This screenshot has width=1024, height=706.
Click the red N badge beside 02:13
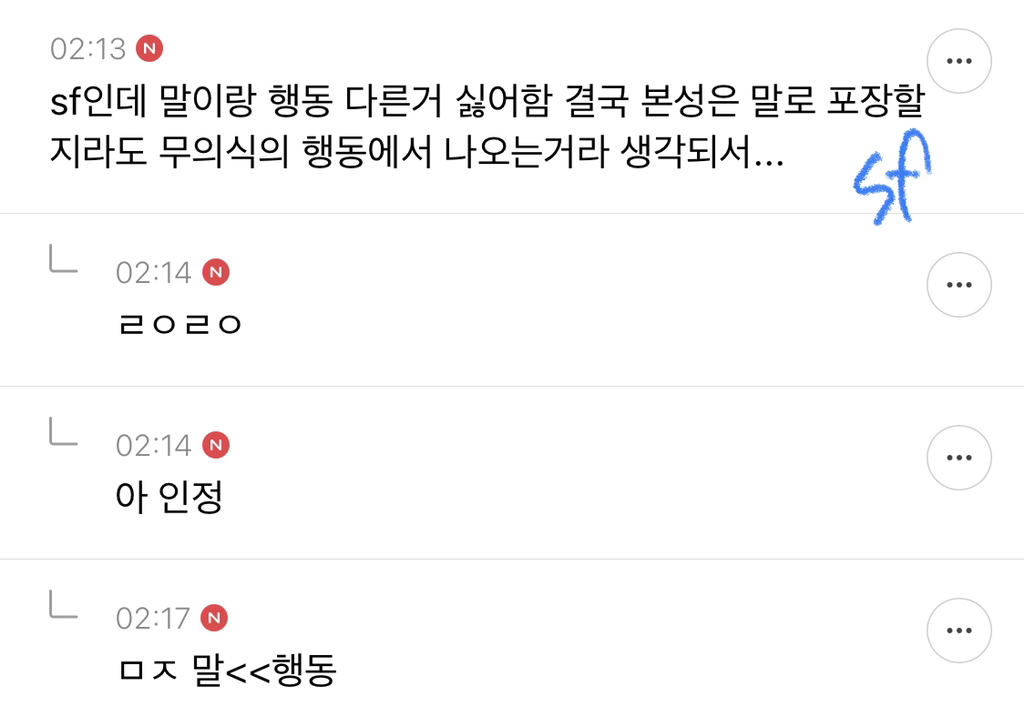[150, 48]
